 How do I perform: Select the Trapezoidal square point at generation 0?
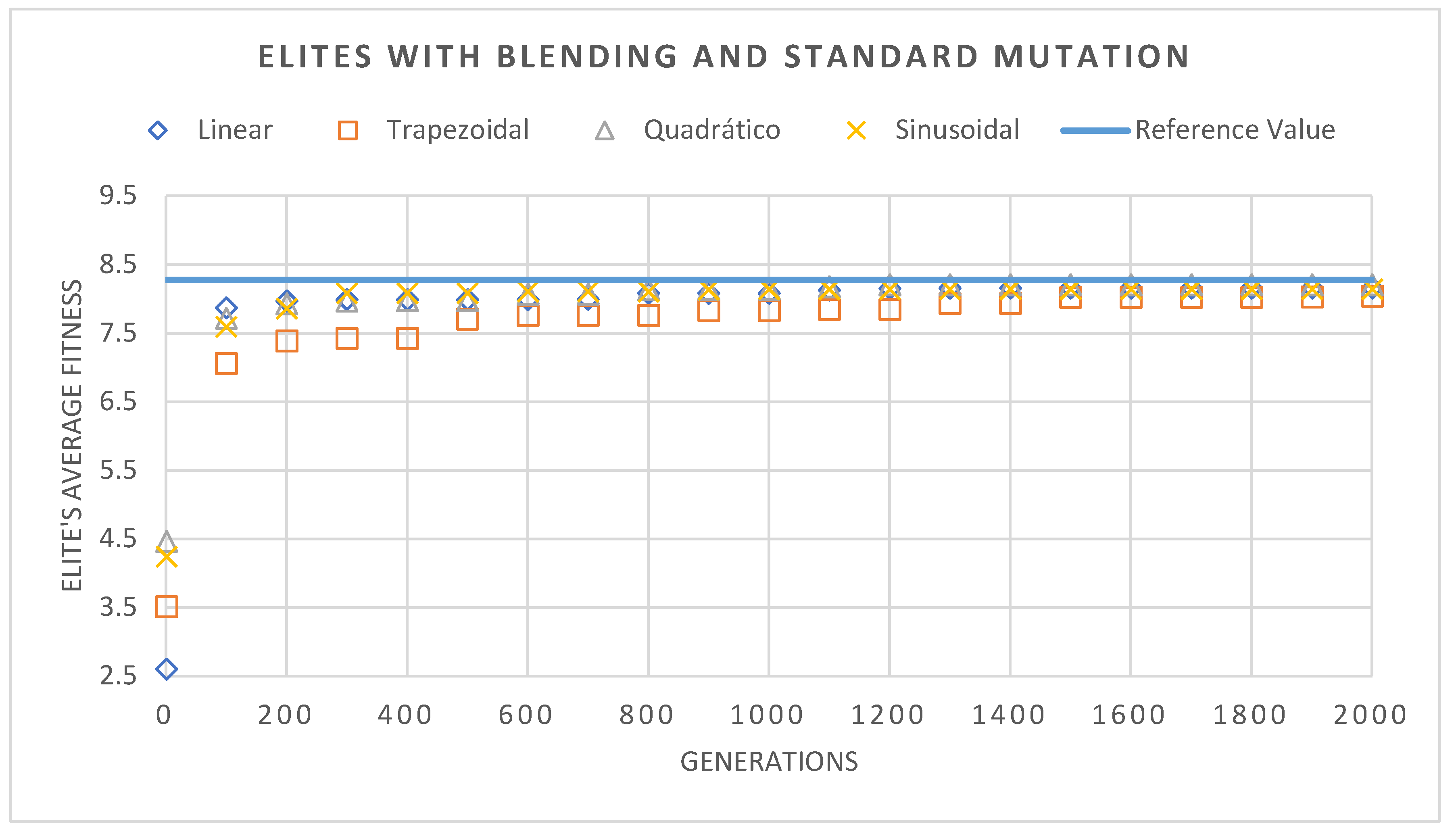167,606
